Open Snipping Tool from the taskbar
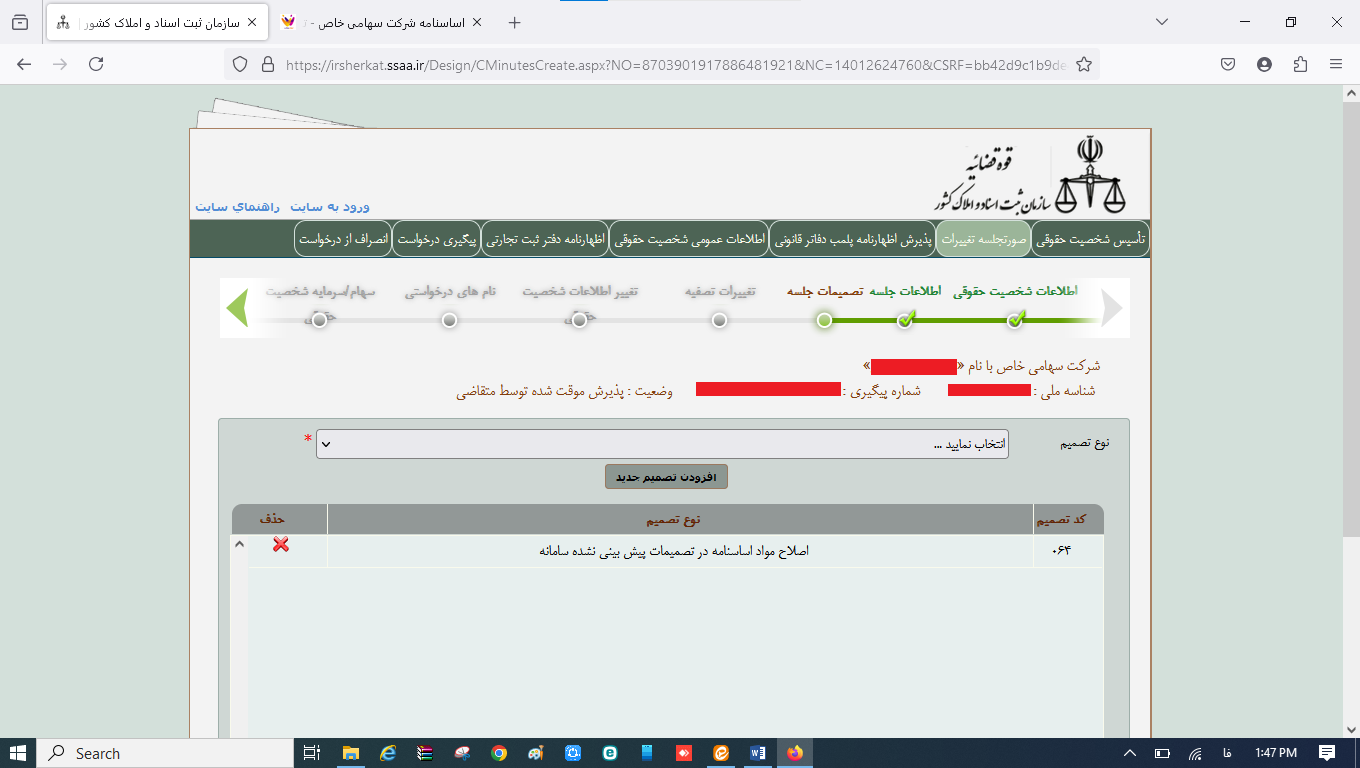 point(462,753)
